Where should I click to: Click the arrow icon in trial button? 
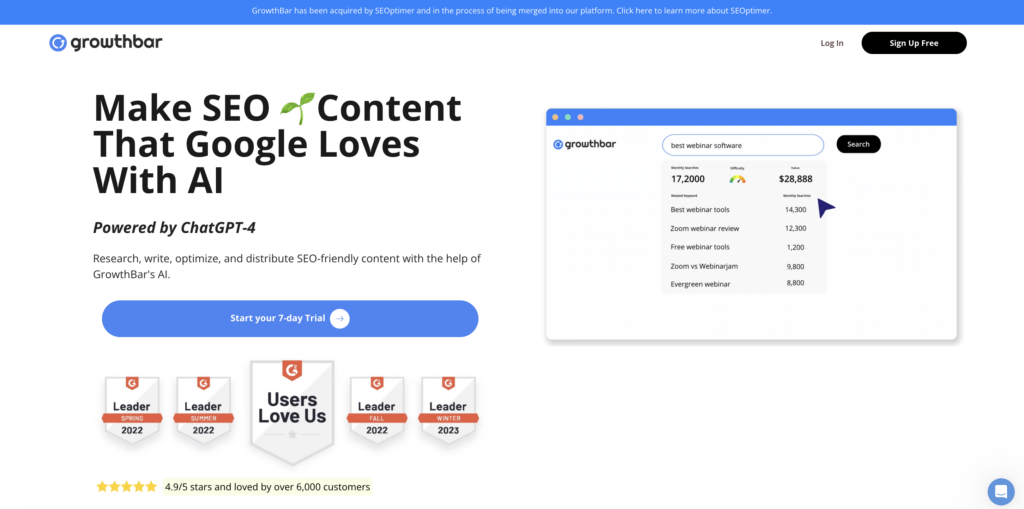(x=340, y=319)
